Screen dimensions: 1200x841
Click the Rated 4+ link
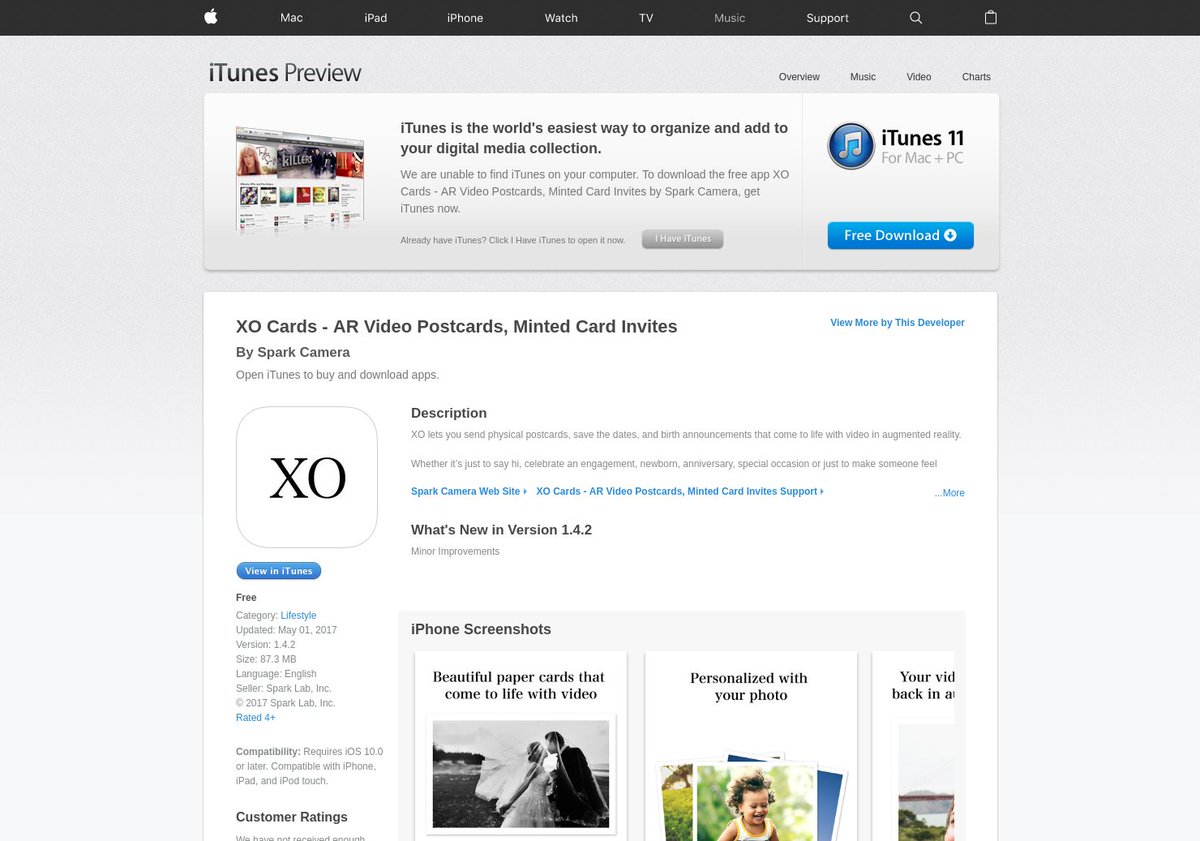click(256, 718)
